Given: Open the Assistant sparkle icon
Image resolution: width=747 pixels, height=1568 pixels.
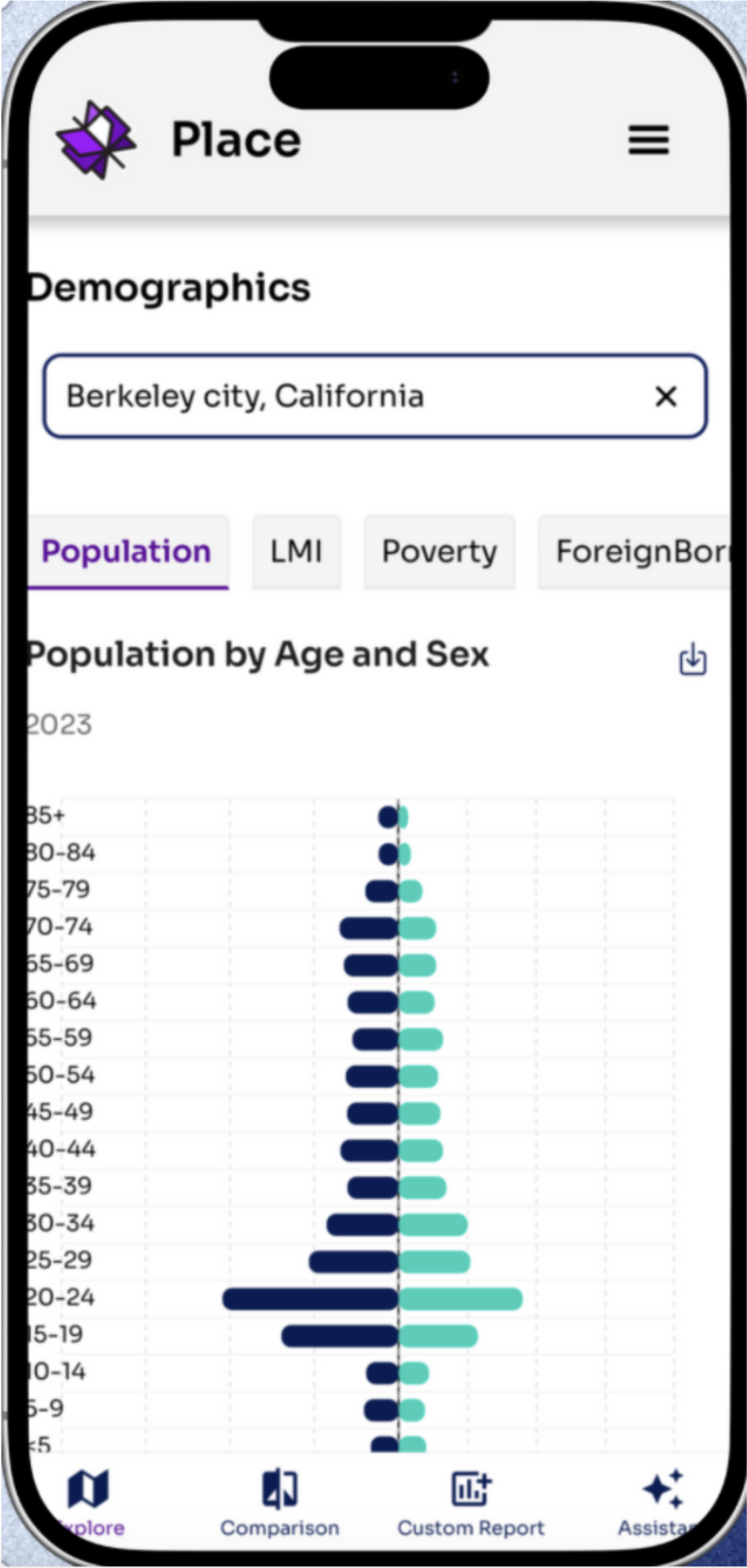Looking at the screenshot, I should pos(663,1489).
